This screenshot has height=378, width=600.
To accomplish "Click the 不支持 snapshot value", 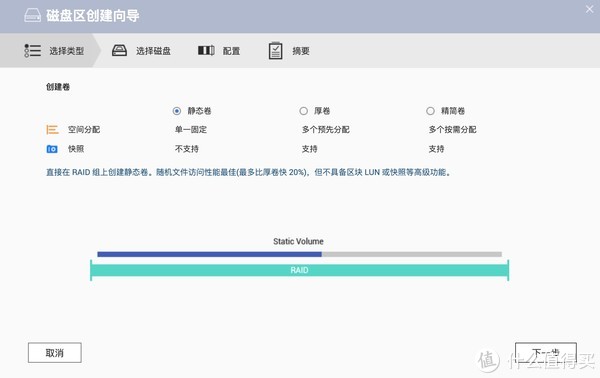I will tap(187, 149).
